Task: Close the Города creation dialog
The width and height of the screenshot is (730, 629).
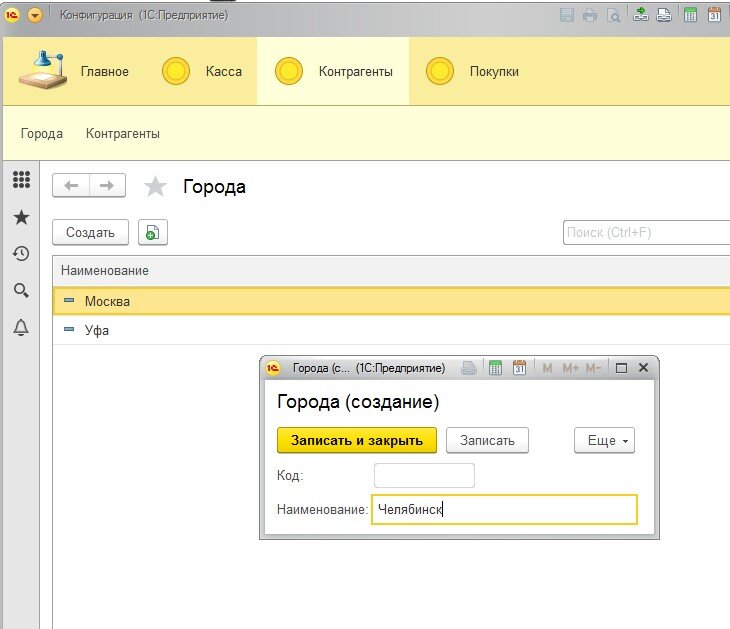Action: point(643,368)
